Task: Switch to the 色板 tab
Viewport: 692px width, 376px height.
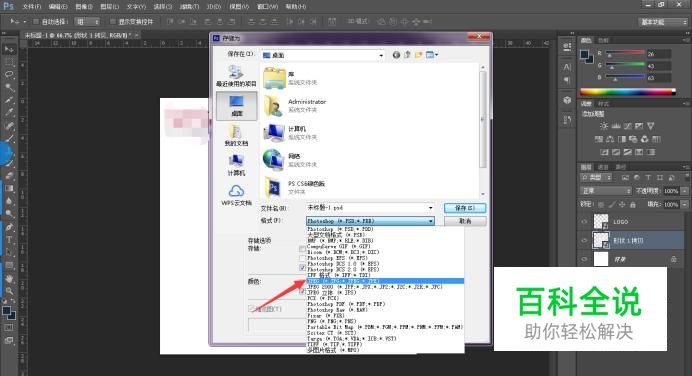Action: tap(603, 40)
